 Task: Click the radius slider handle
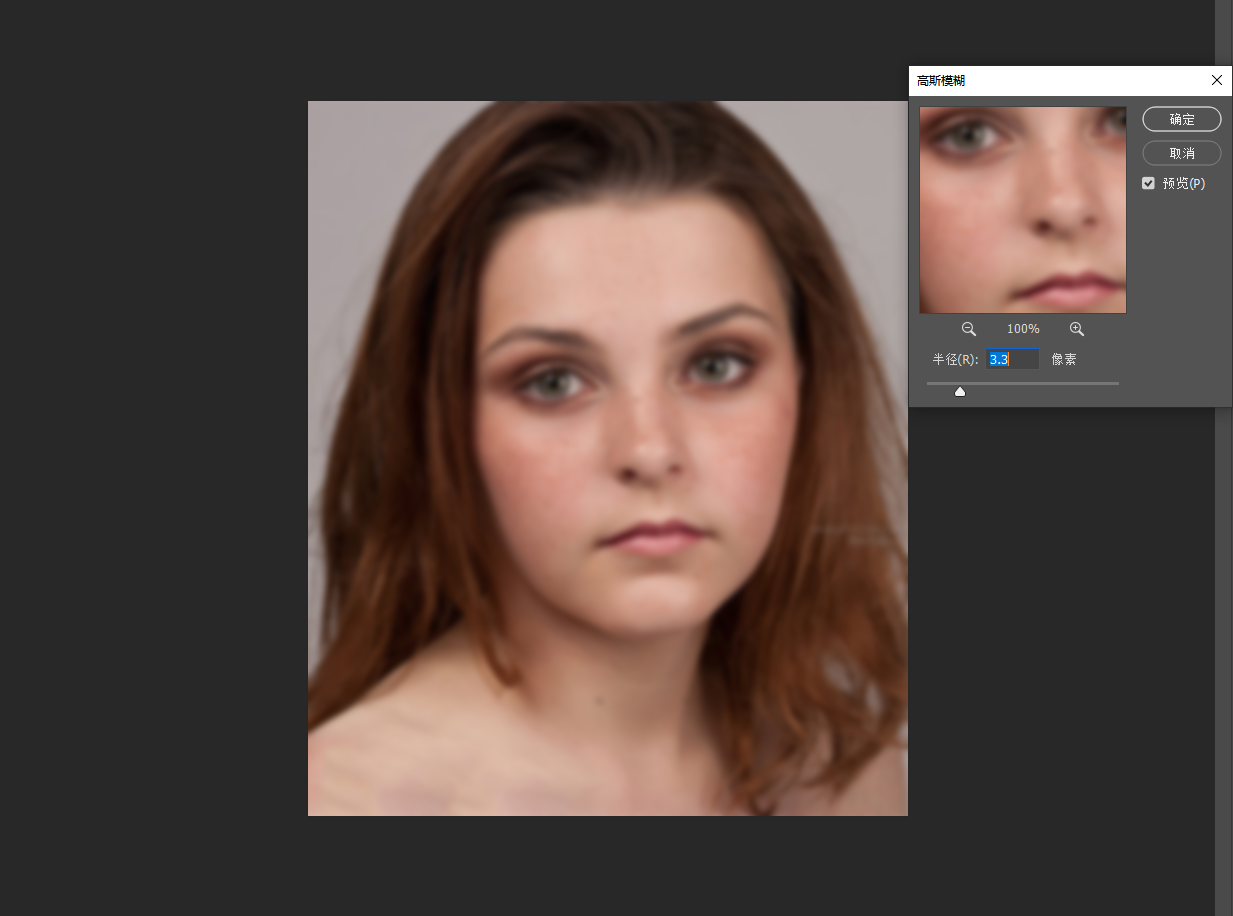960,392
